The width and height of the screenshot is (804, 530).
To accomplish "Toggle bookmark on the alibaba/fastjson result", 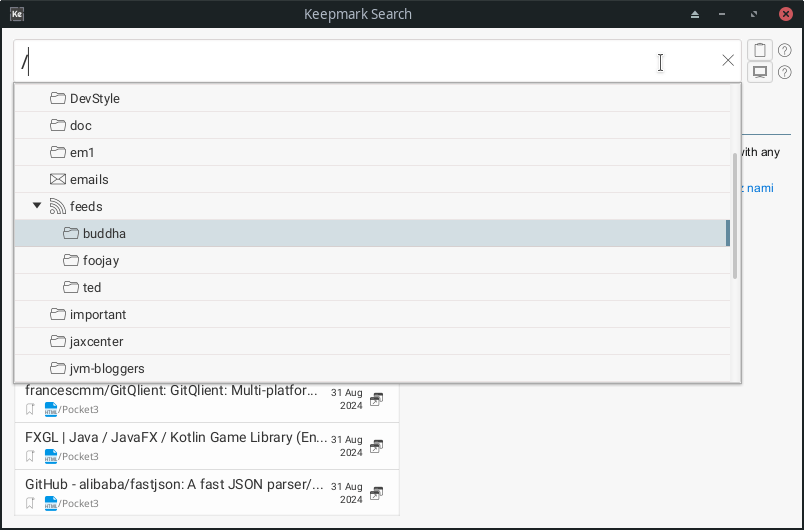I will pyautogui.click(x=31, y=503).
